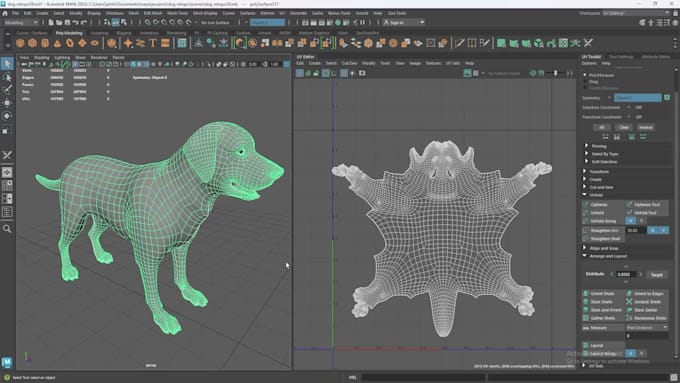The image size is (680, 383).
Task: Open the Edit Mesh menu
Action: pyautogui.click(x=153, y=13)
